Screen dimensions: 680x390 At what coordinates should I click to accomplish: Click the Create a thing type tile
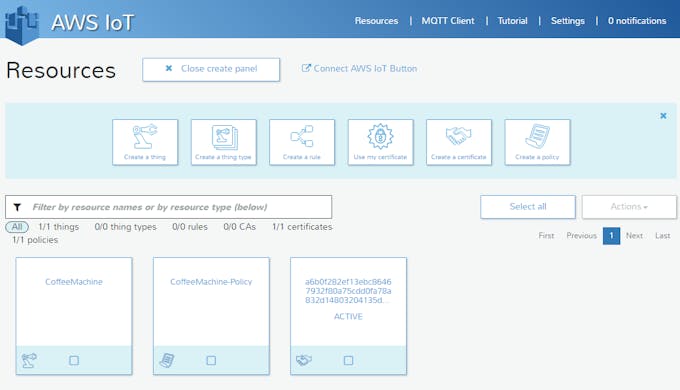coord(223,142)
